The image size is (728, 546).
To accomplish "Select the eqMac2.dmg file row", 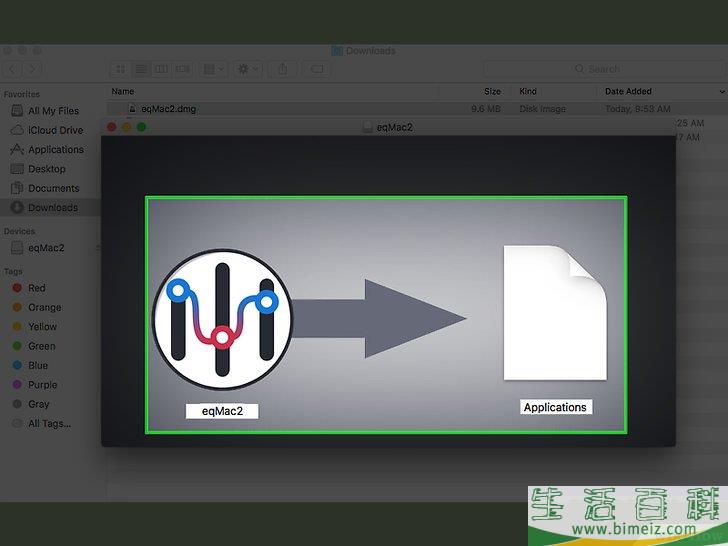I will [x=170, y=108].
